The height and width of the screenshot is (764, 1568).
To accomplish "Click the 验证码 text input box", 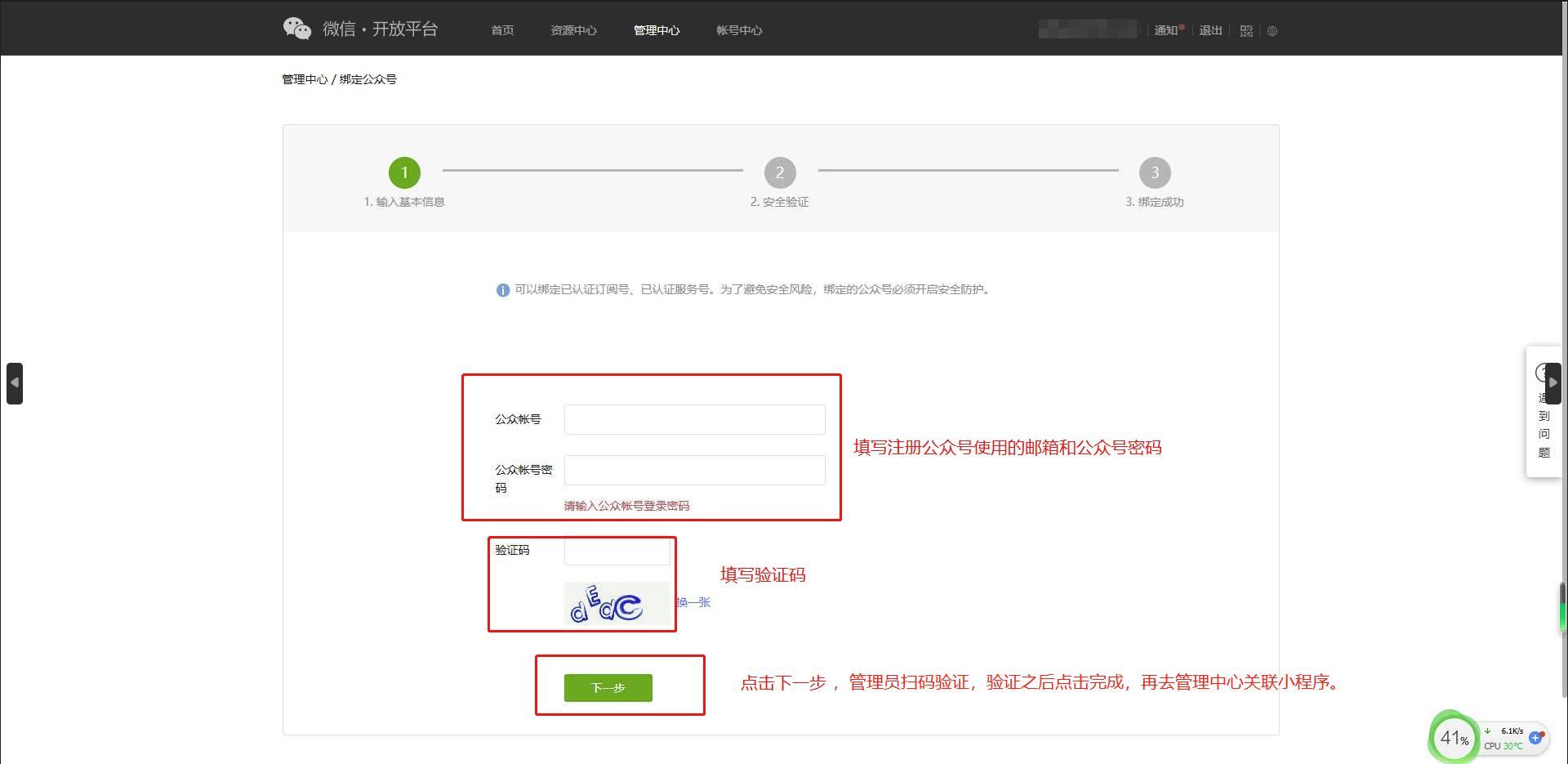I will pos(617,552).
